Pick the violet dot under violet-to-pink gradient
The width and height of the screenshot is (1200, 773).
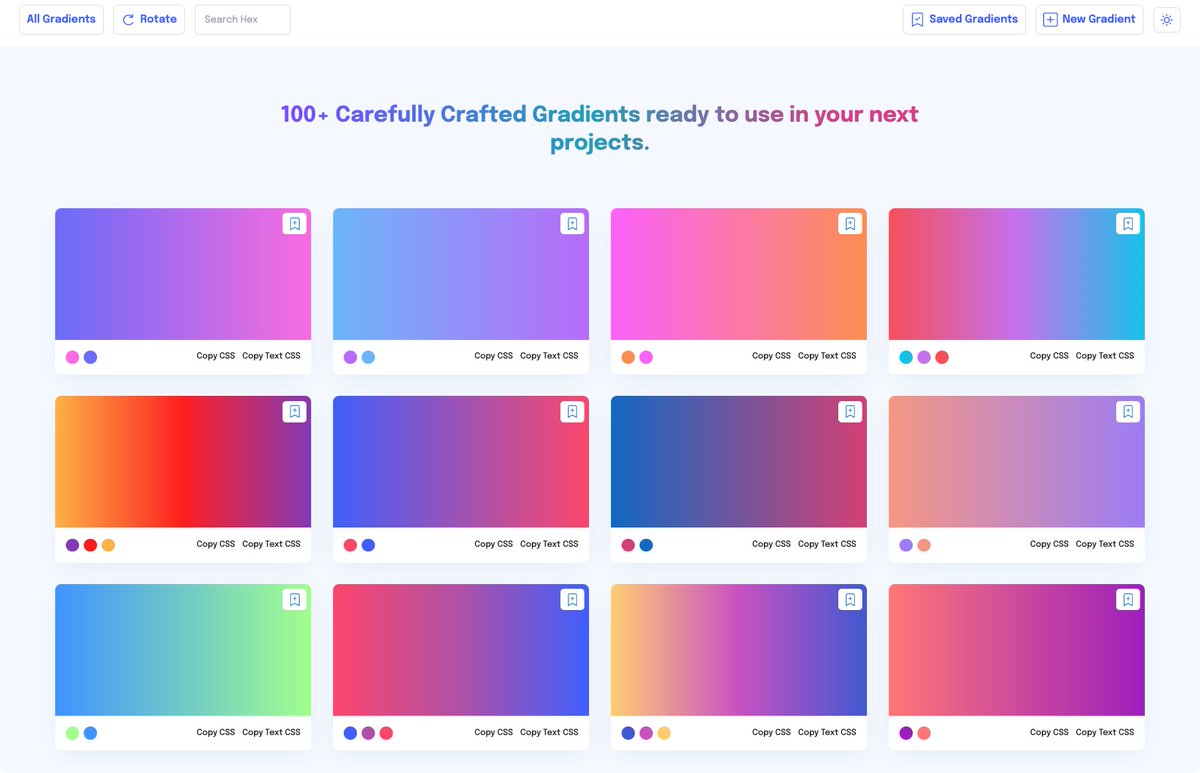coord(90,357)
